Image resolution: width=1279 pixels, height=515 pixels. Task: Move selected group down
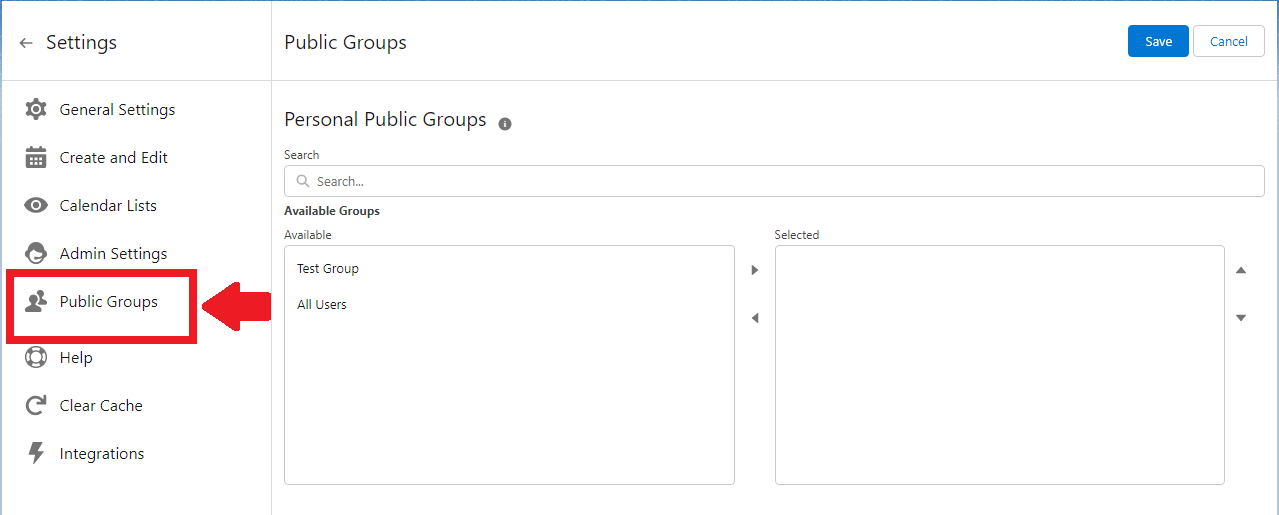point(1241,318)
